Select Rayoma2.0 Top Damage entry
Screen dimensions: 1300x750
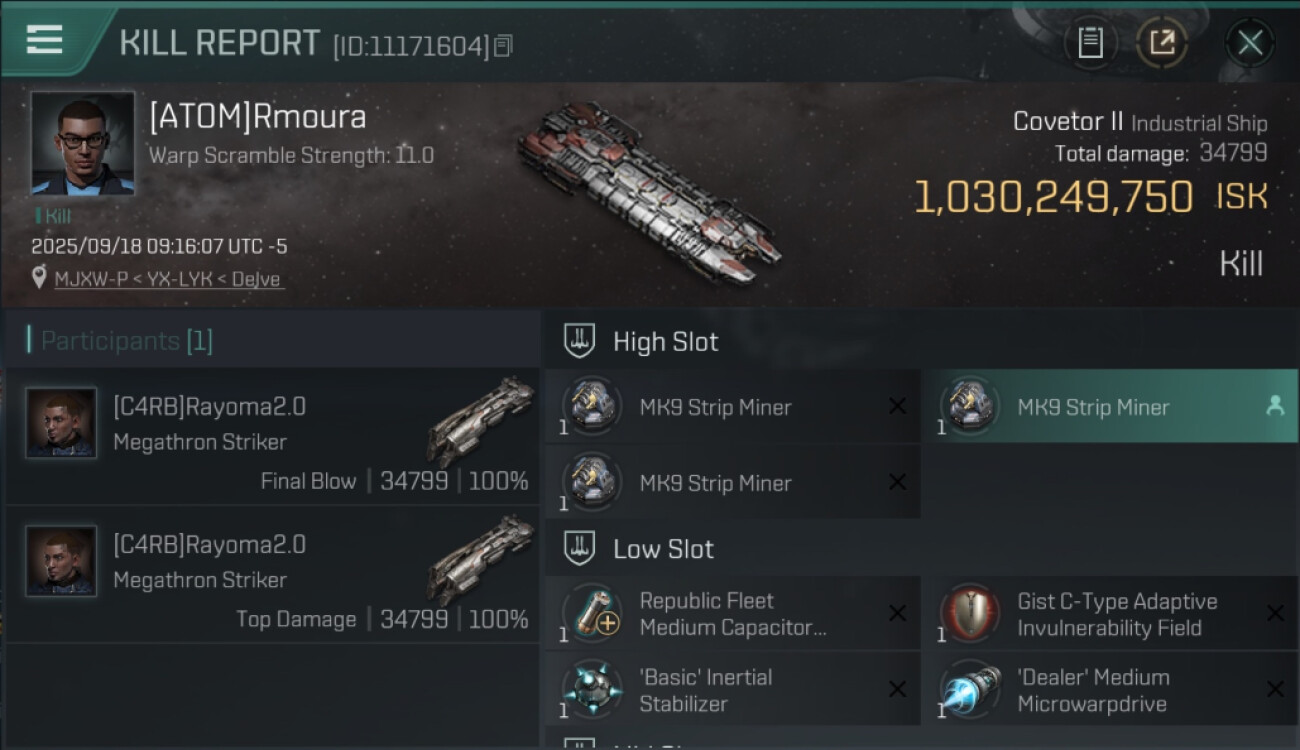[272, 575]
